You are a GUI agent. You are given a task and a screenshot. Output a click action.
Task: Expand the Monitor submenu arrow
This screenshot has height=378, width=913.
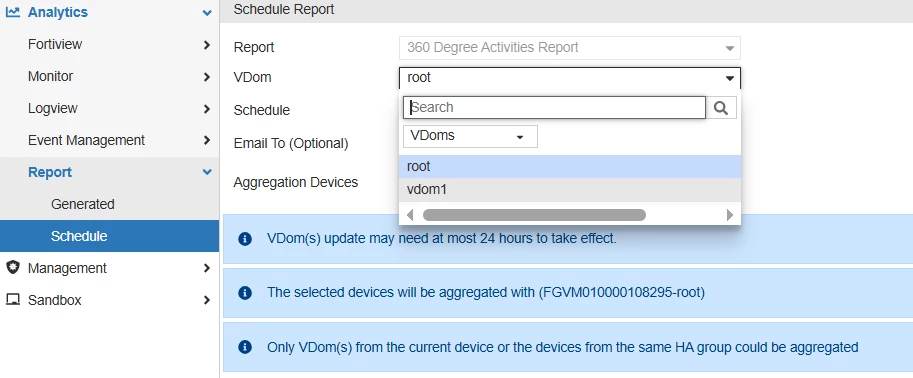pos(207,76)
